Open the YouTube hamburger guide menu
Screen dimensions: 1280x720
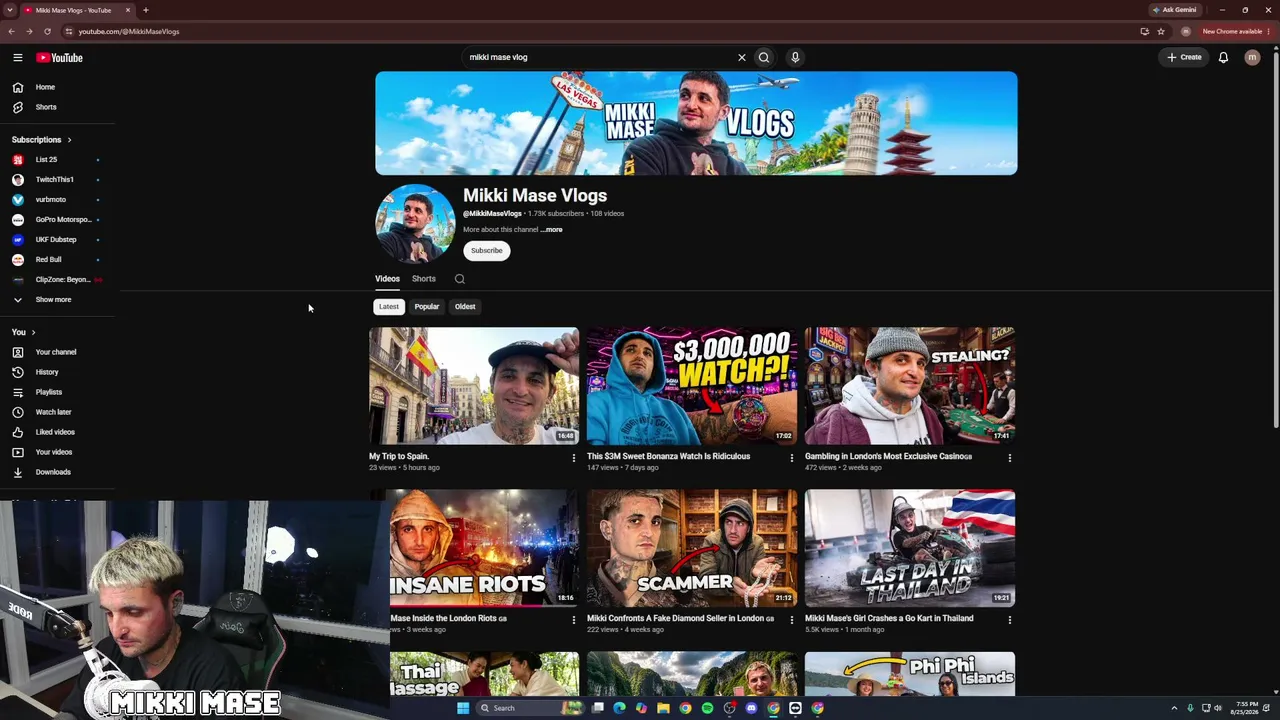pos(17,57)
